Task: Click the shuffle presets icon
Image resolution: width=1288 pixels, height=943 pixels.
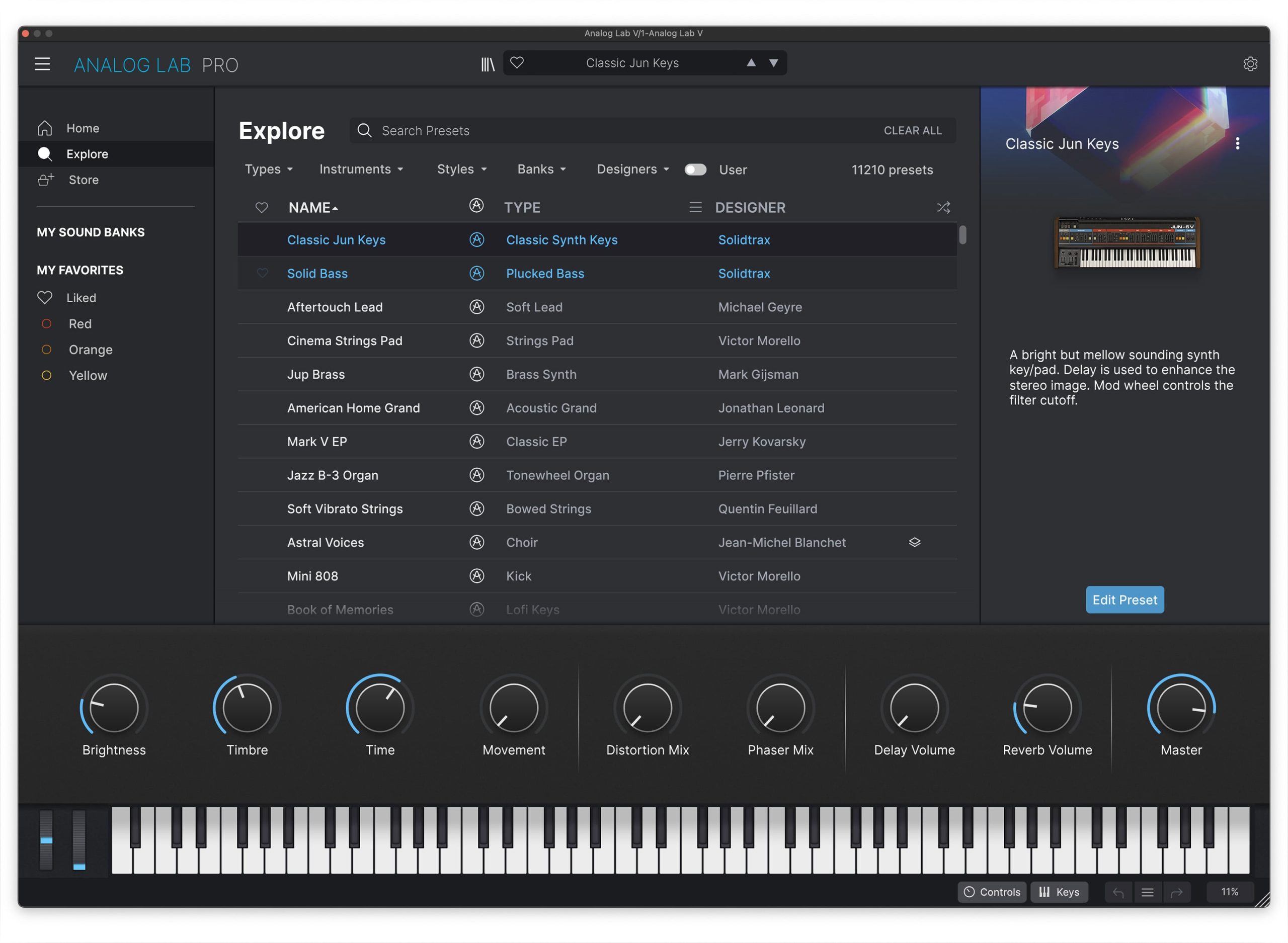Action: pos(943,207)
